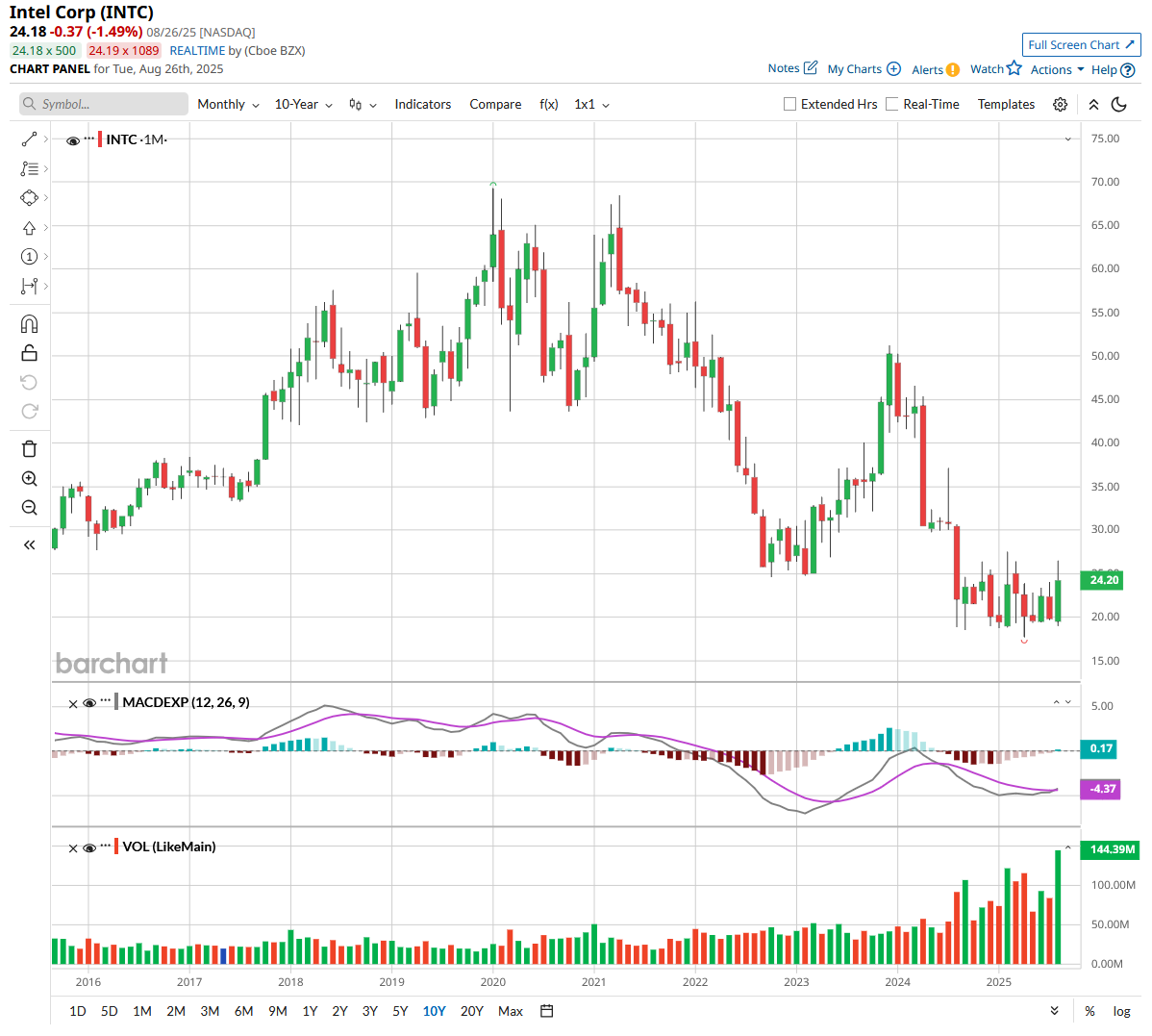Select the 20Y time range
This screenshot has height=1036, width=1152.
coord(472,1011)
